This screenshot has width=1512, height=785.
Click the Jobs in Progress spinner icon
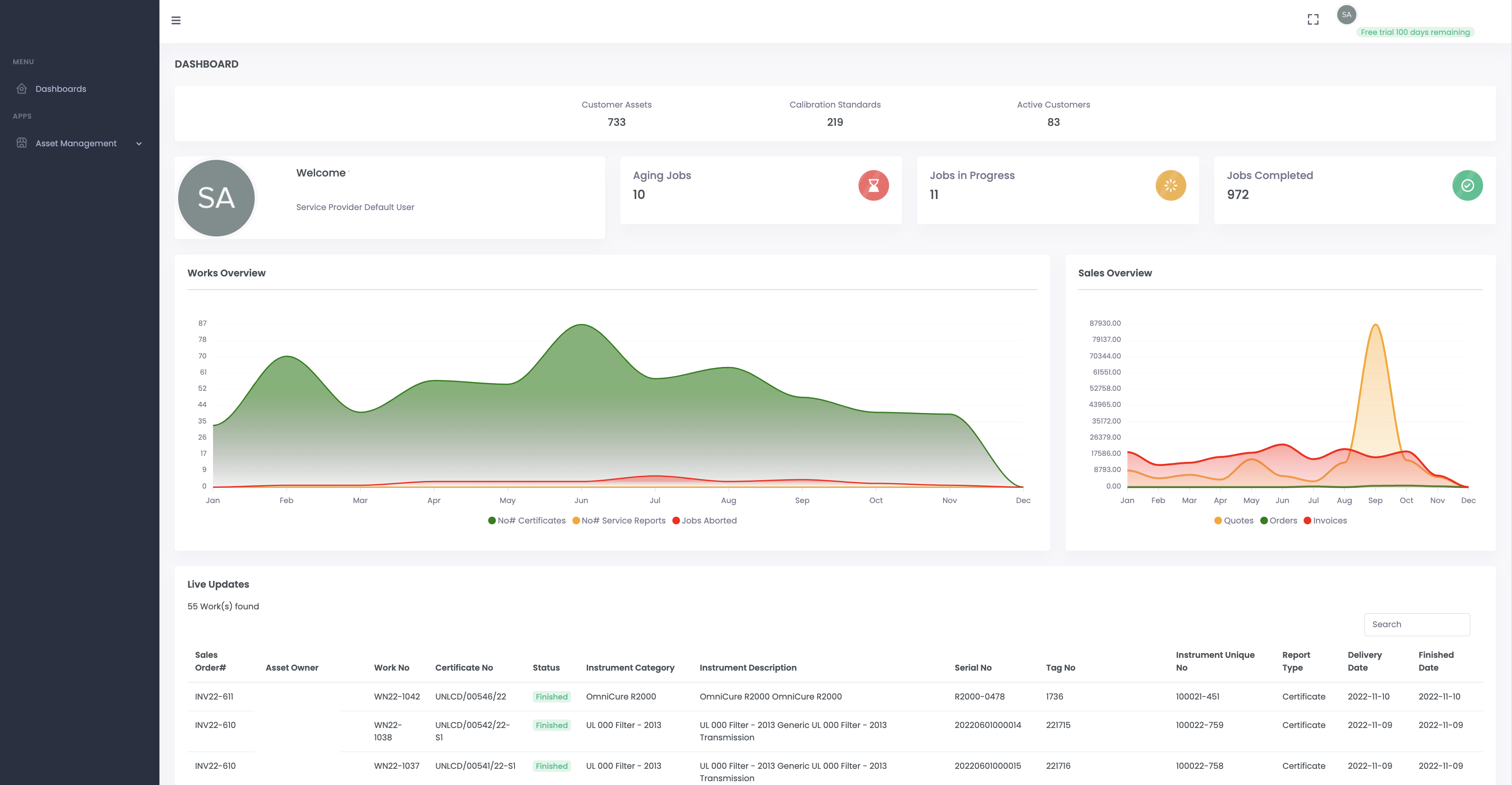pyautogui.click(x=1171, y=185)
